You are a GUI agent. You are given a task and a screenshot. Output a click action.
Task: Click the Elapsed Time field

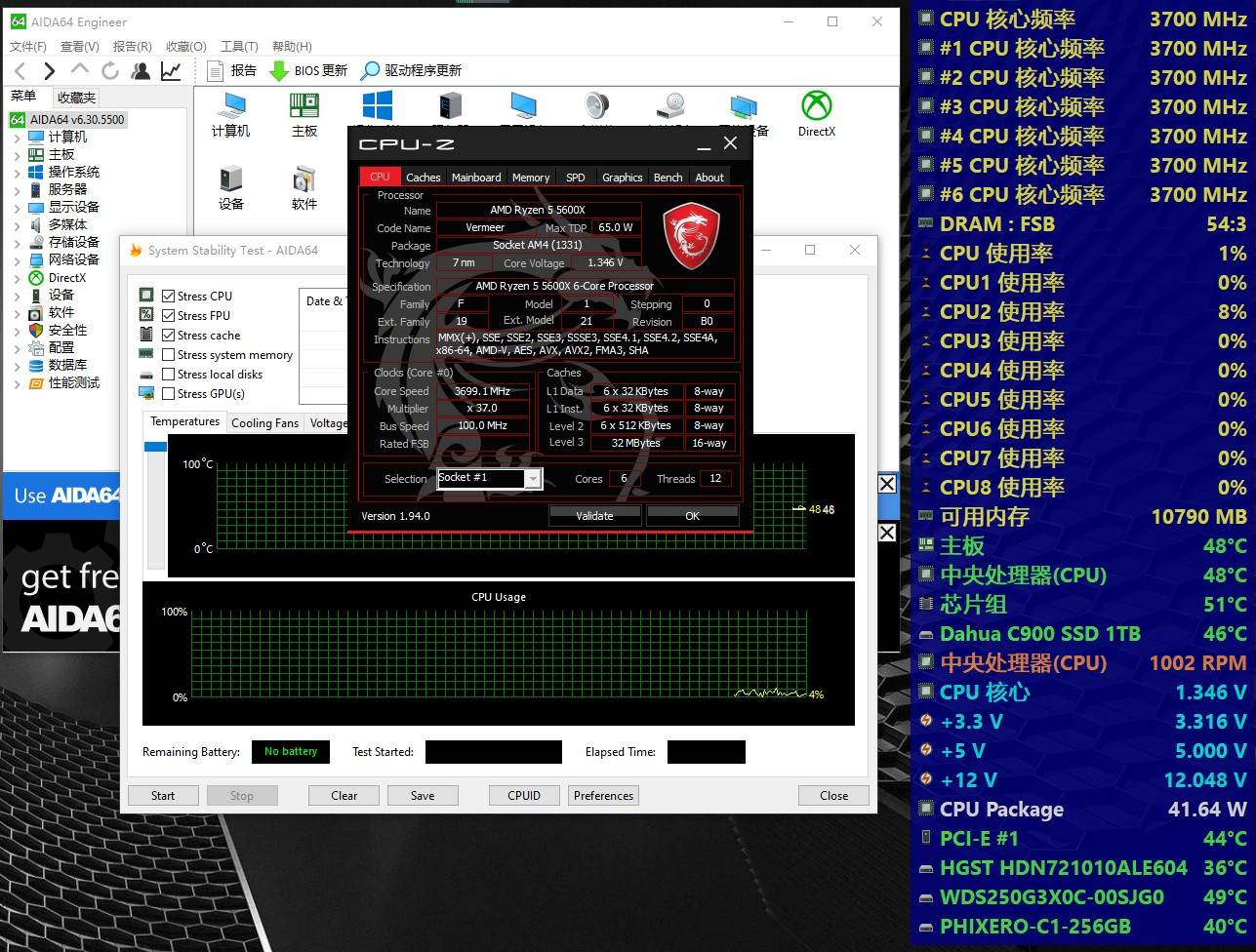point(707,752)
